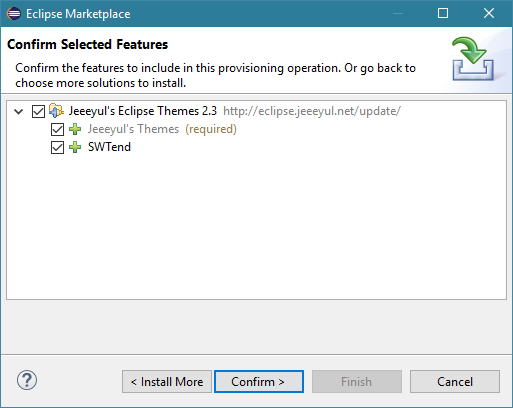Viewport: 513px width, 408px height.
Task: Click the disabled Finish button
Action: pyautogui.click(x=357, y=381)
